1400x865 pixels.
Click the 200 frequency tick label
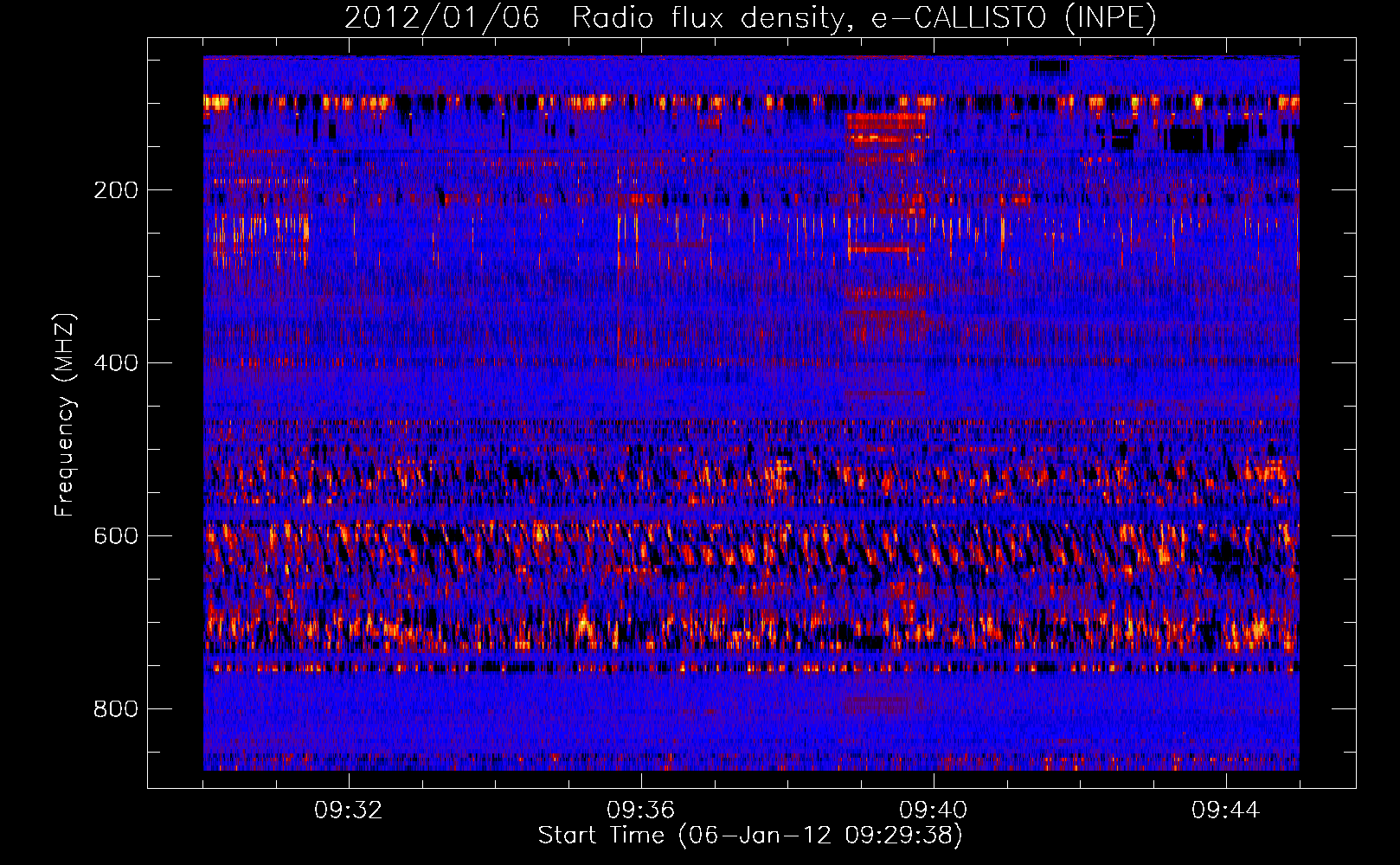pos(116,190)
